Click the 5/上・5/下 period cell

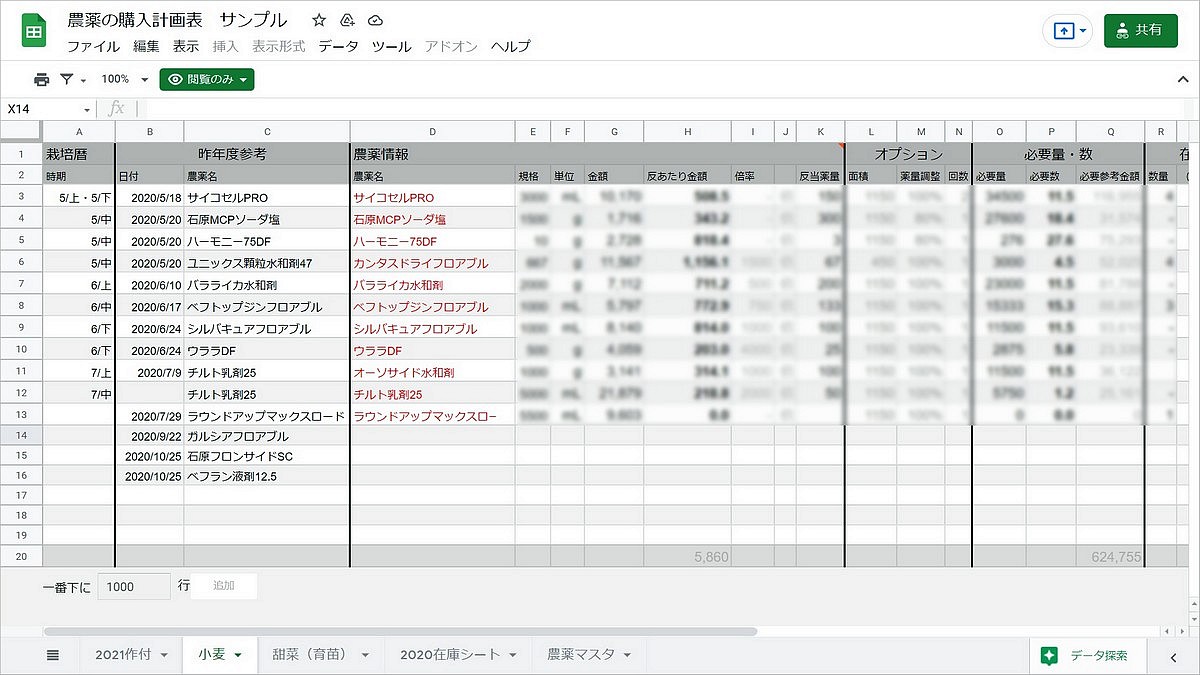pos(79,198)
